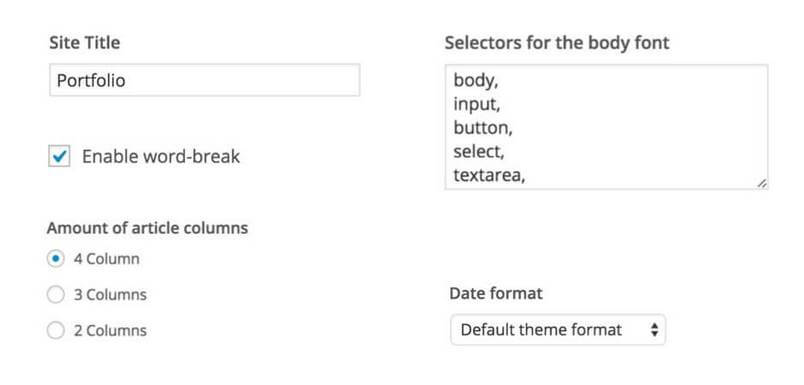Click the "2 Columns" option label text
Viewport: 804px width, 385px height.
tap(110, 331)
